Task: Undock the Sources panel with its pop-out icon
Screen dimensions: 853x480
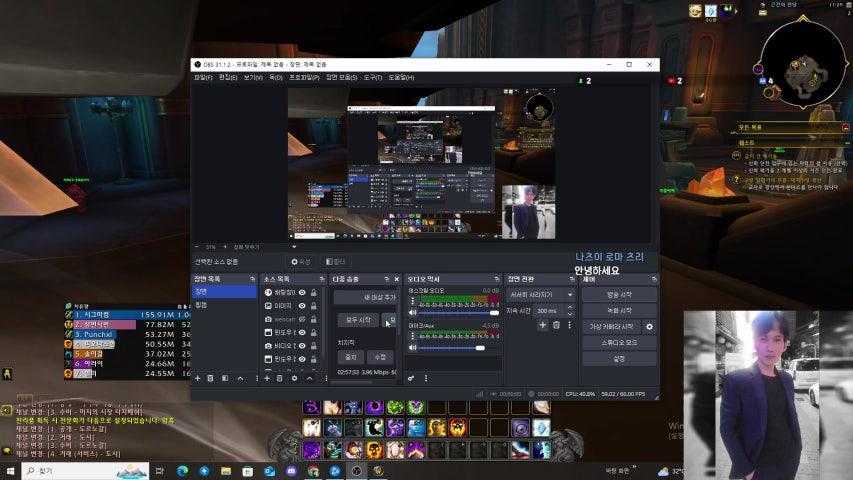Action: 322,279
